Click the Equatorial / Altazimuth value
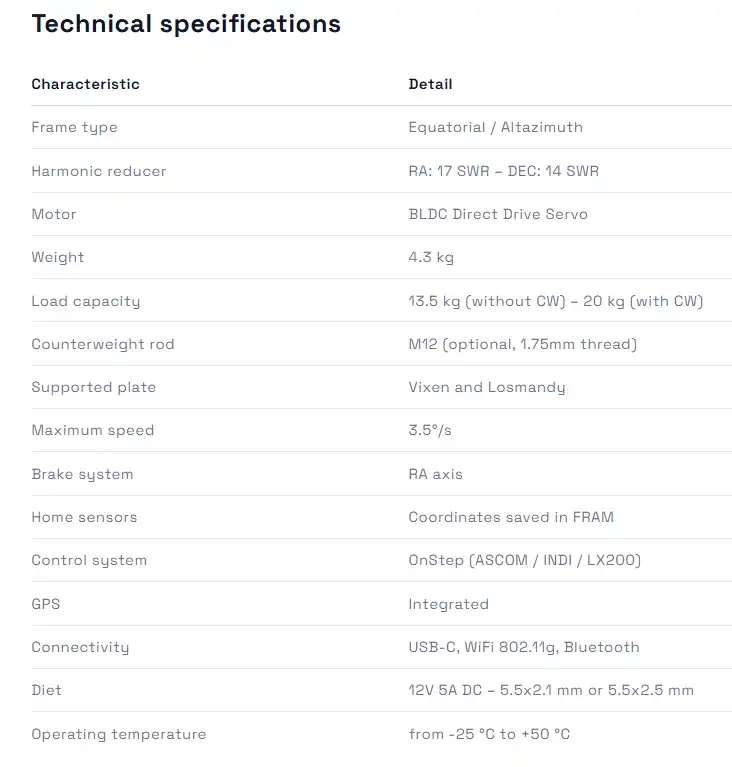The width and height of the screenshot is (732, 767). point(495,127)
